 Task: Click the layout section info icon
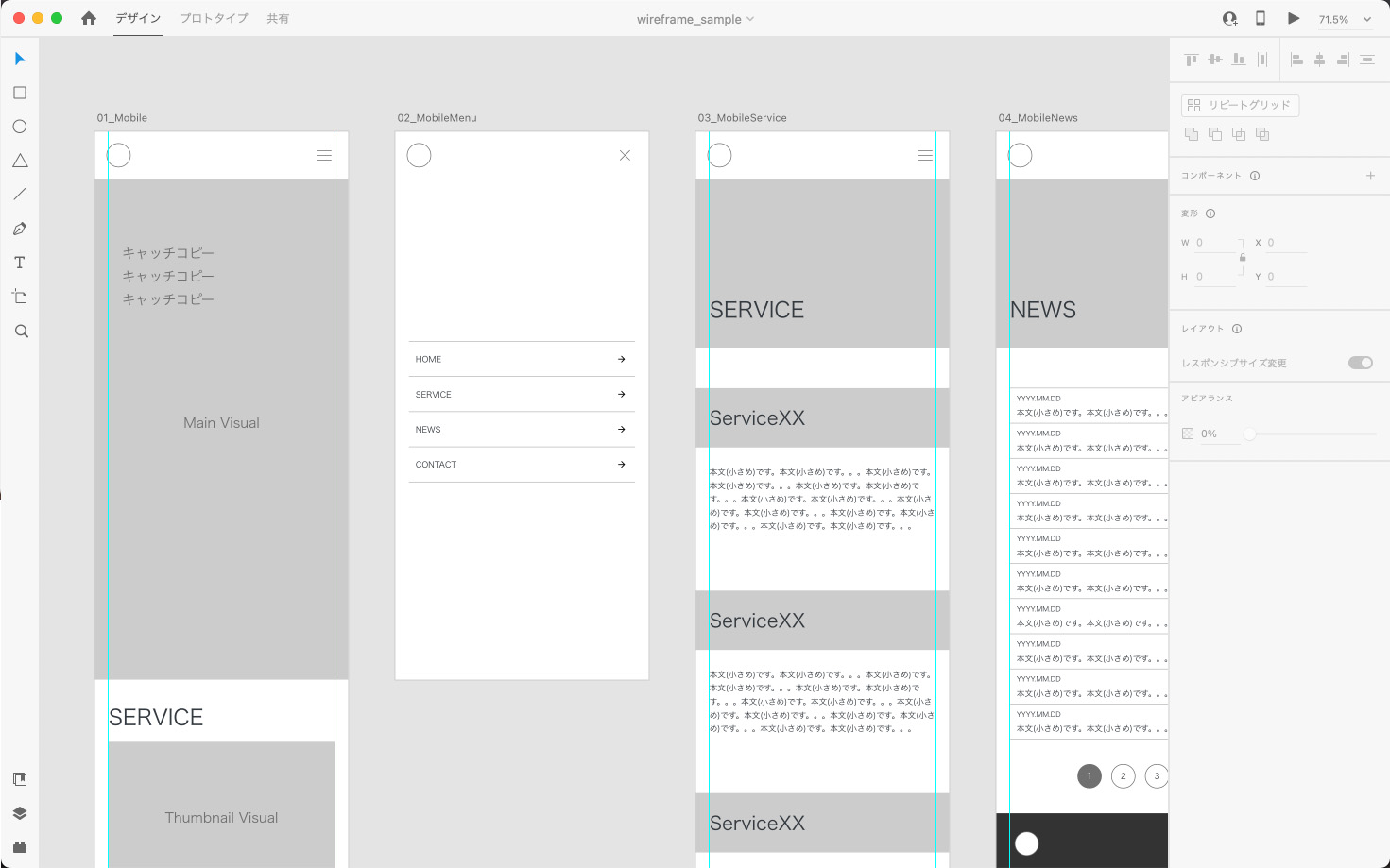click(x=1237, y=329)
